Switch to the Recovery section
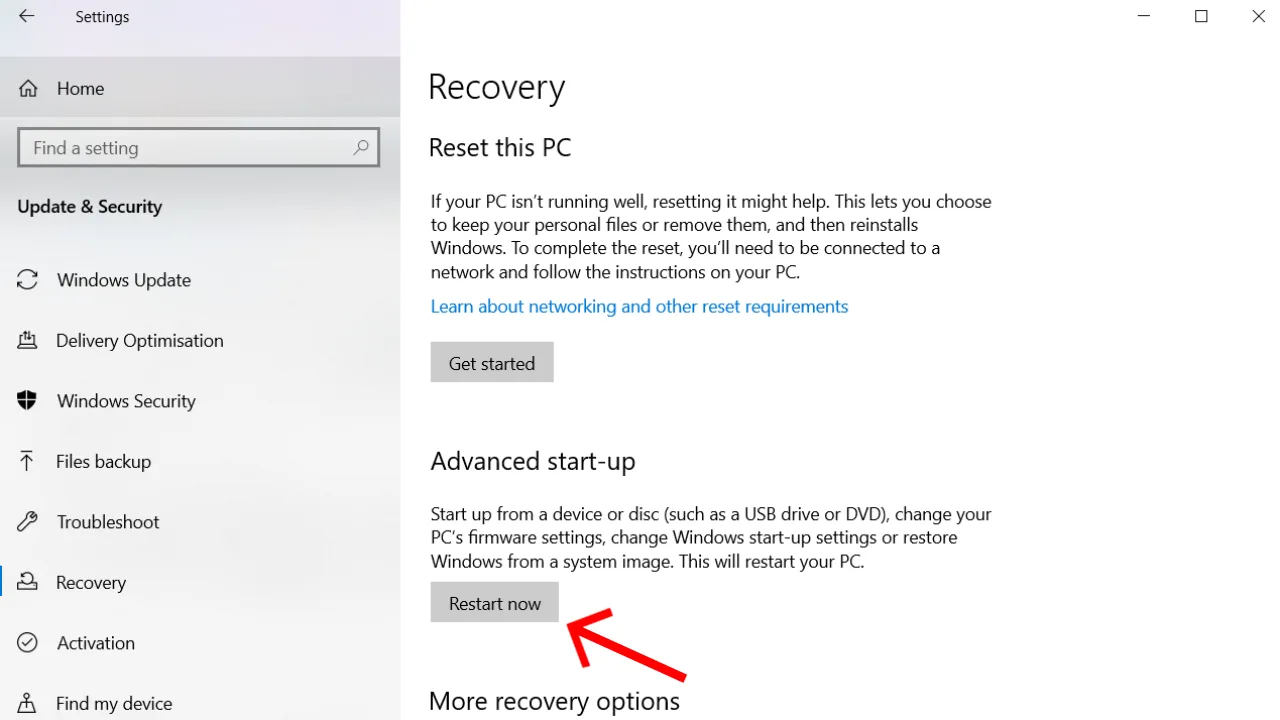 click(x=91, y=581)
